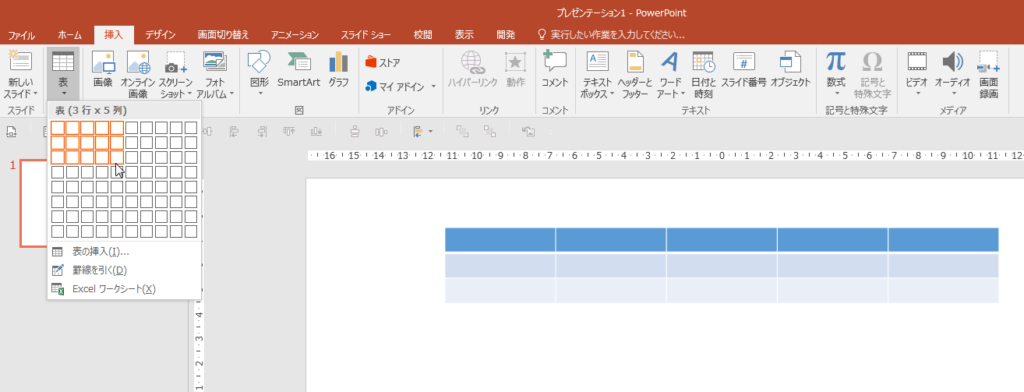1024x392 pixels.
Task: Insert an オブジェクト object
Action: point(790,69)
